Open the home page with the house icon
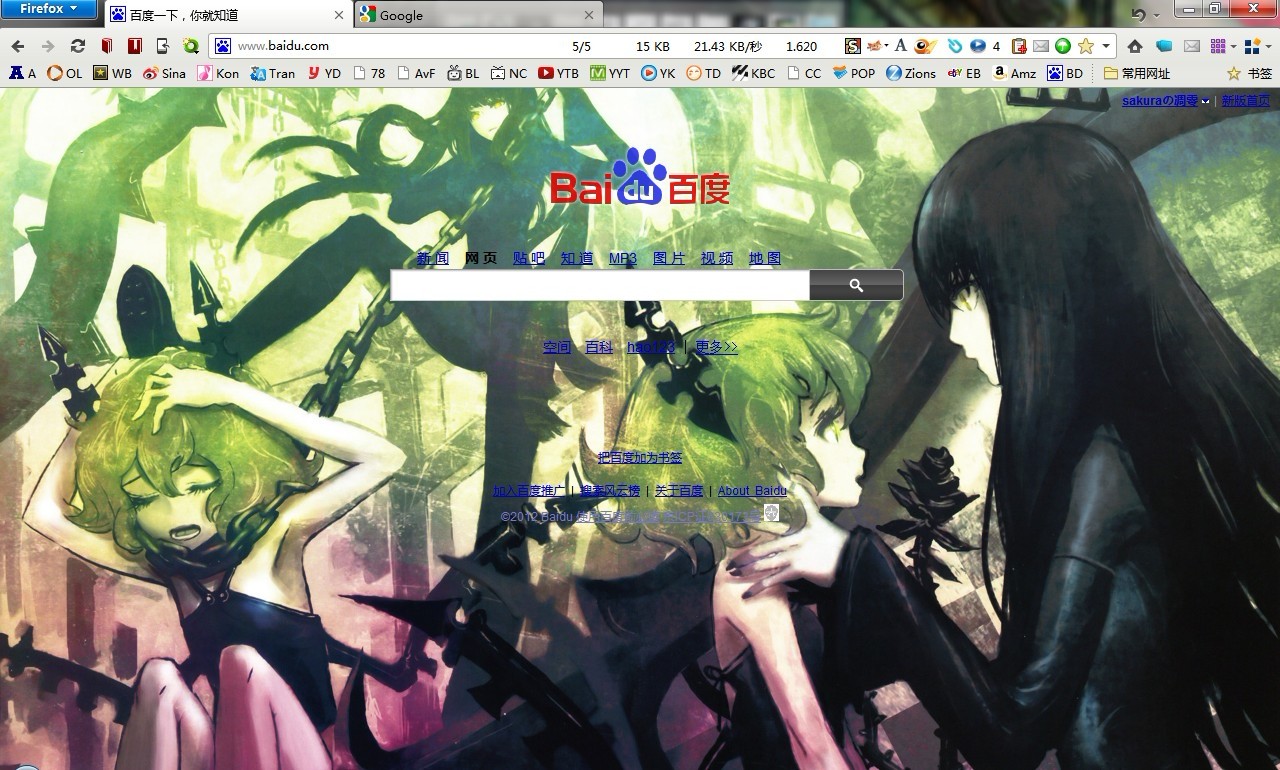Image resolution: width=1280 pixels, height=770 pixels. (1134, 46)
